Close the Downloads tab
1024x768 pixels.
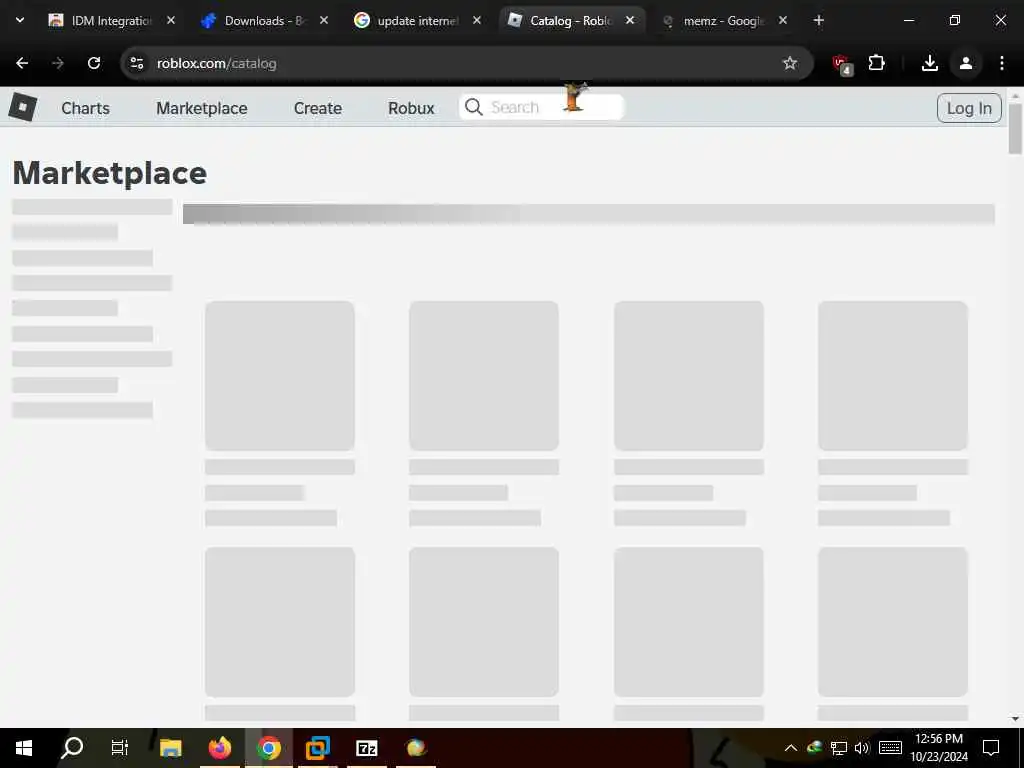[324, 20]
